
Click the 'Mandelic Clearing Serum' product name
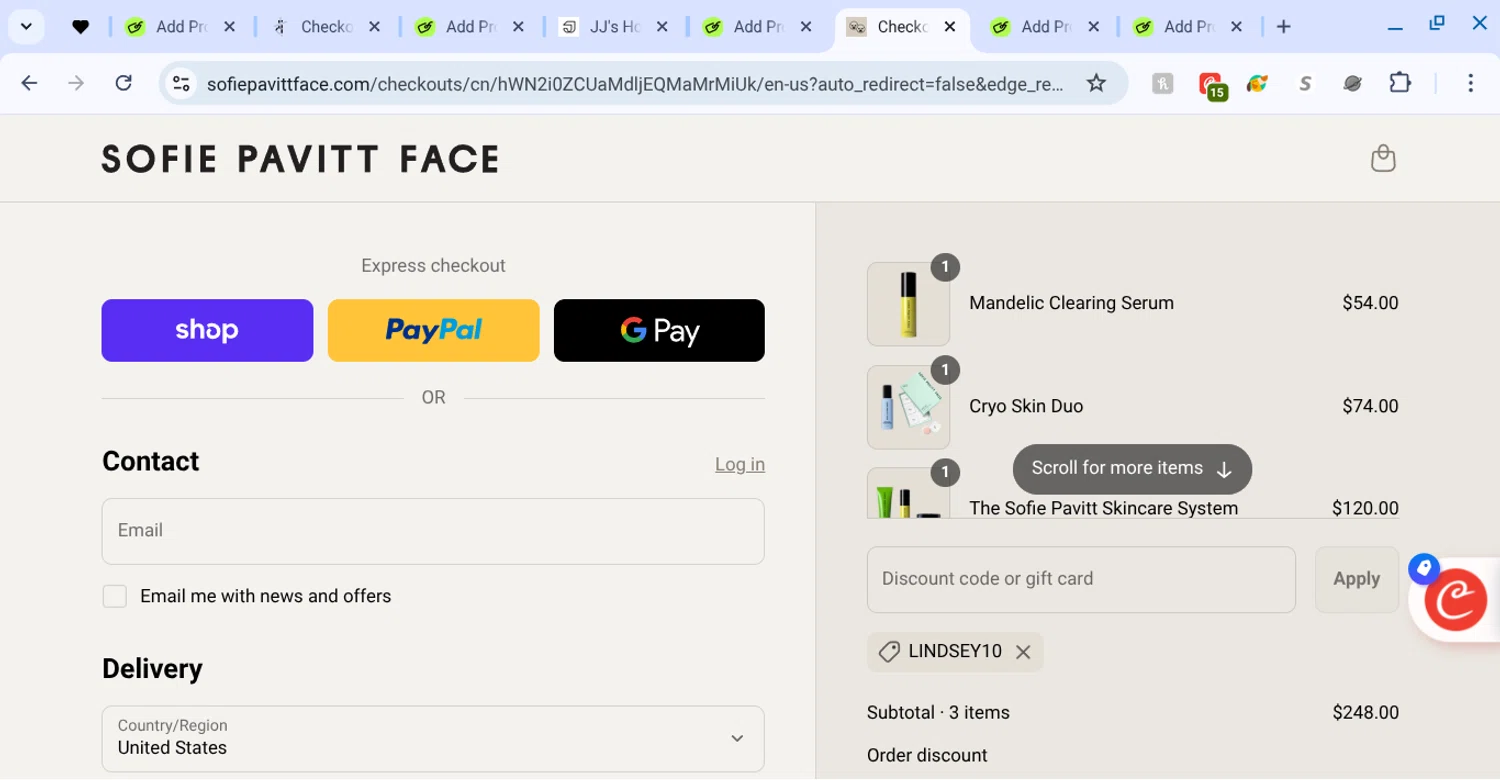coord(1071,303)
